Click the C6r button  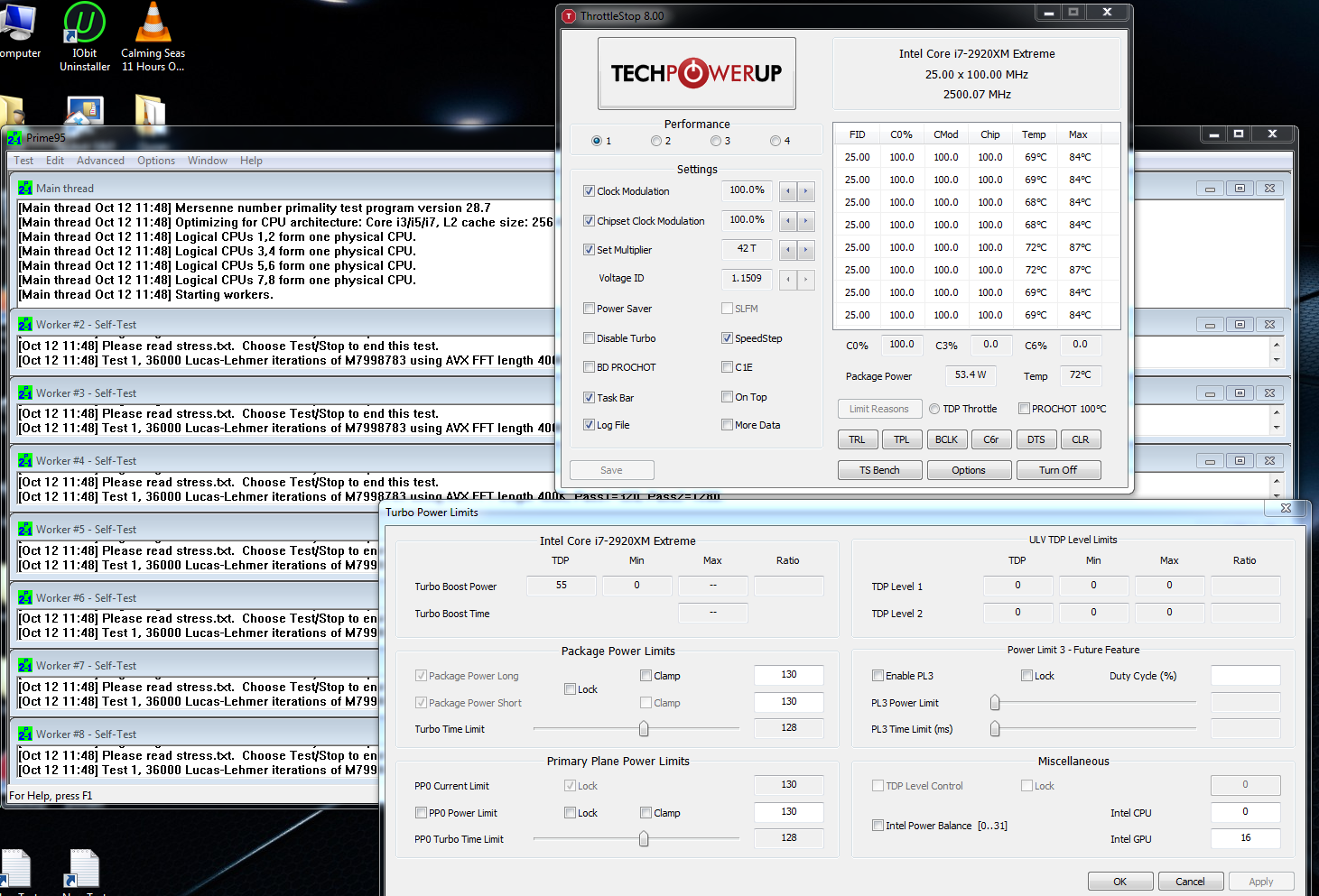991,440
